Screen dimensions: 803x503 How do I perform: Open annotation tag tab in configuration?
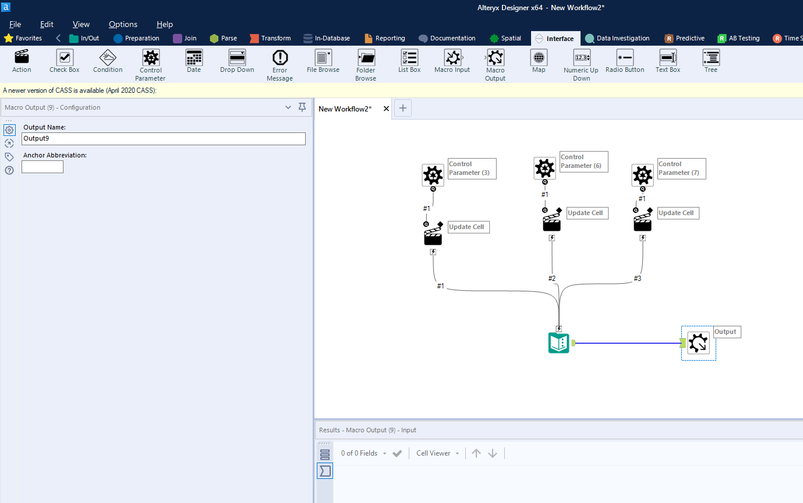pos(9,157)
